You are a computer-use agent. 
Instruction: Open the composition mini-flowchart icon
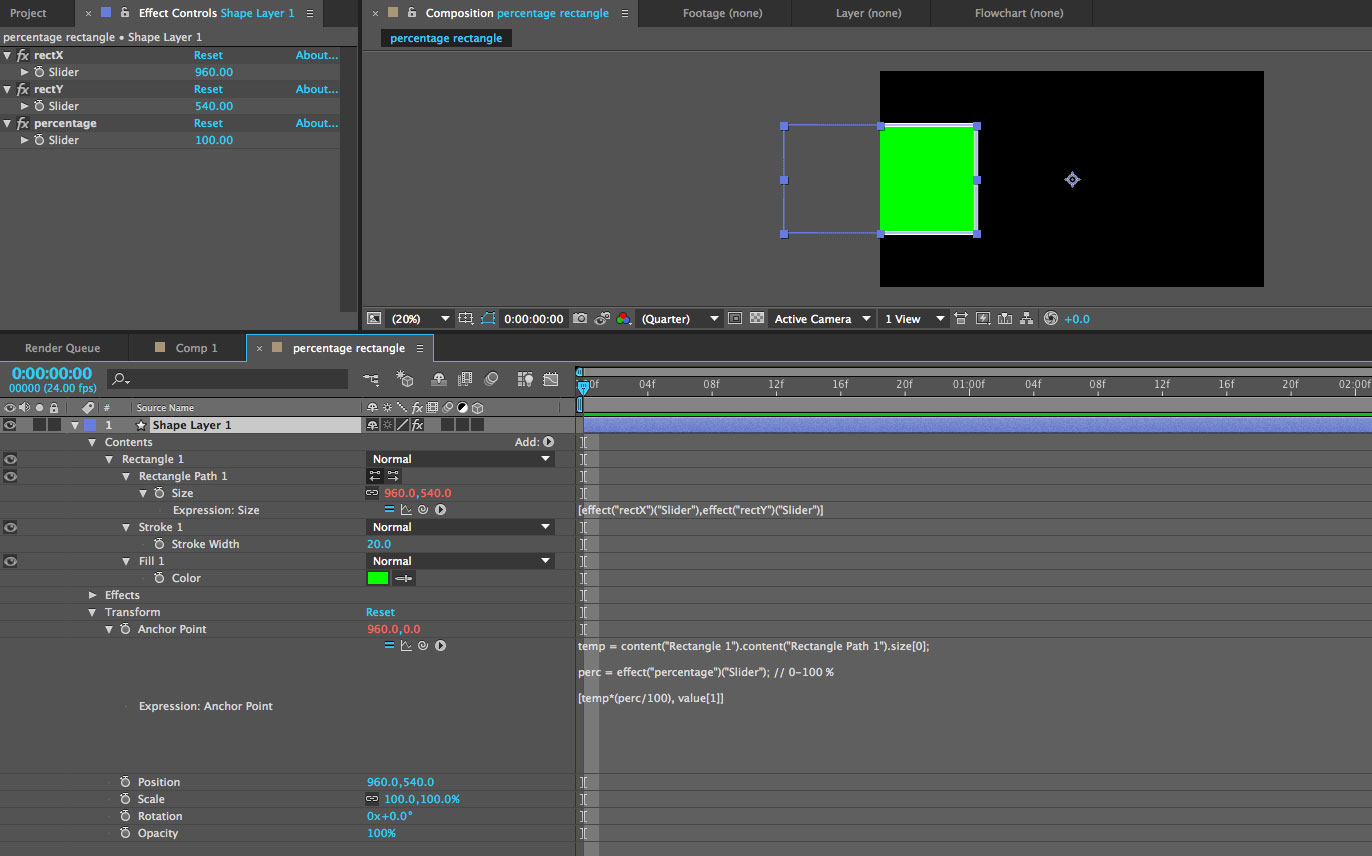point(372,379)
